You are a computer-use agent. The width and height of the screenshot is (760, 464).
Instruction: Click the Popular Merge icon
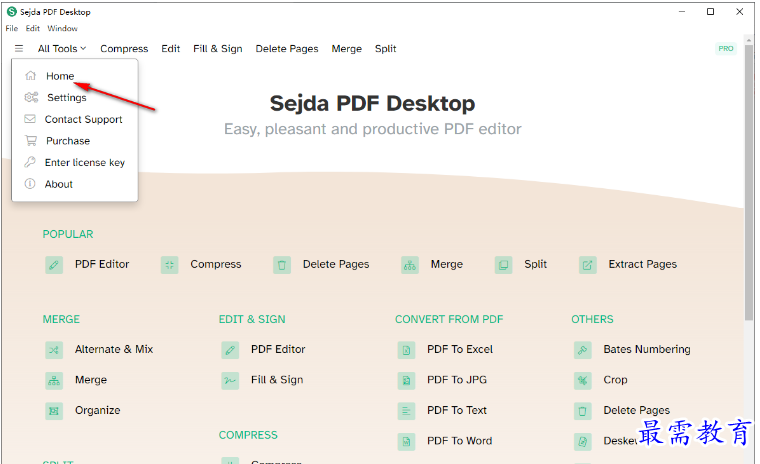pos(410,265)
